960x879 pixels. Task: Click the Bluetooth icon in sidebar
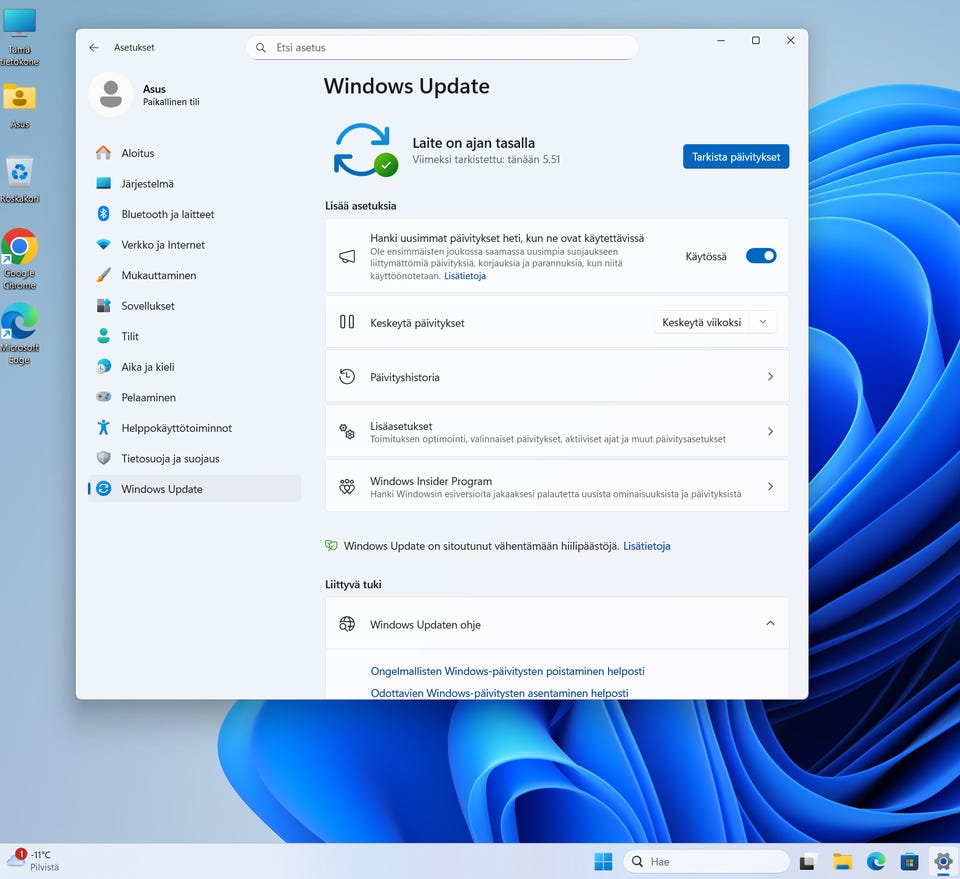[103, 214]
